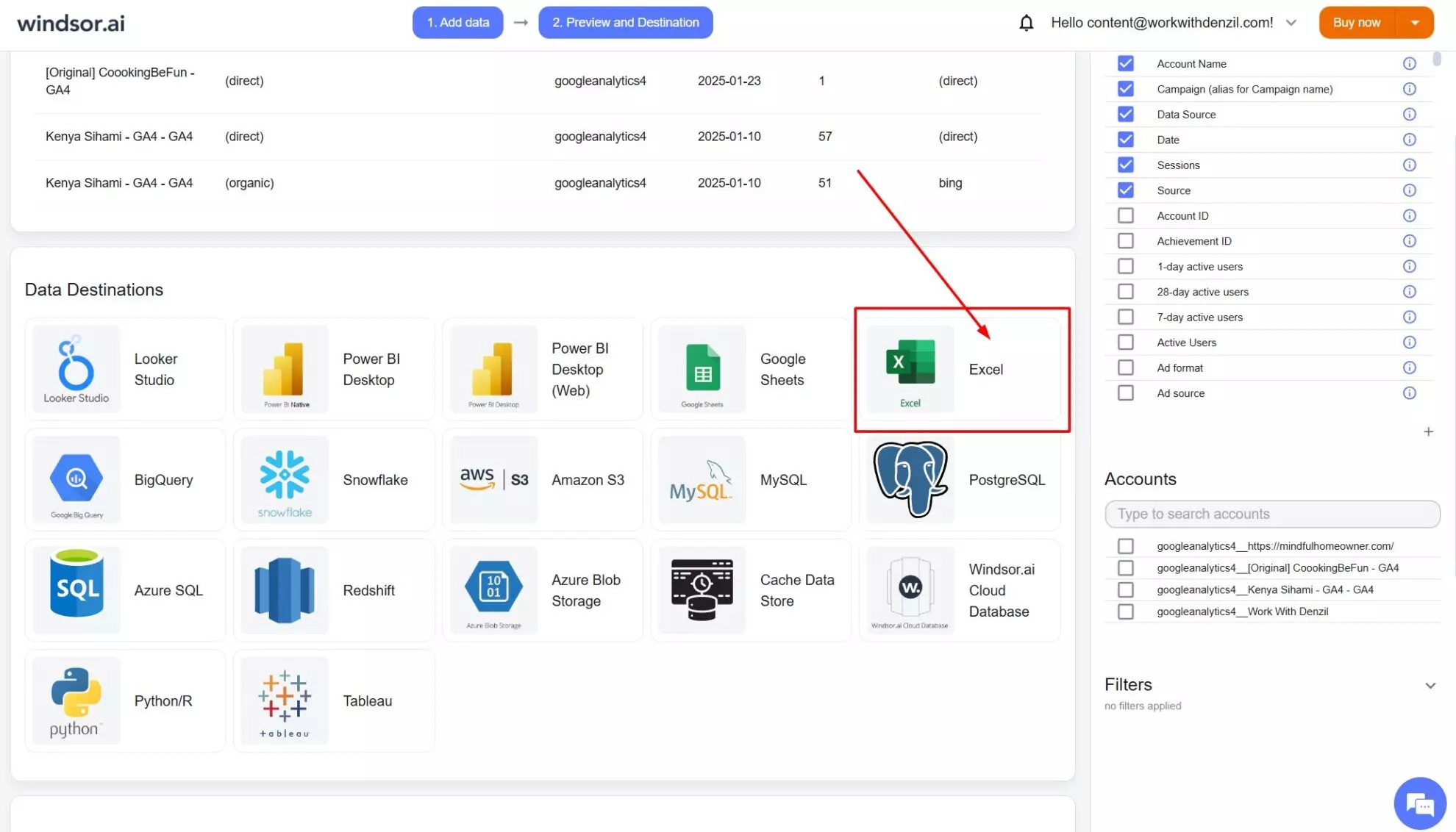The height and width of the screenshot is (832, 1456).
Task: Click the windsor.ai logo
Action: coord(71,24)
